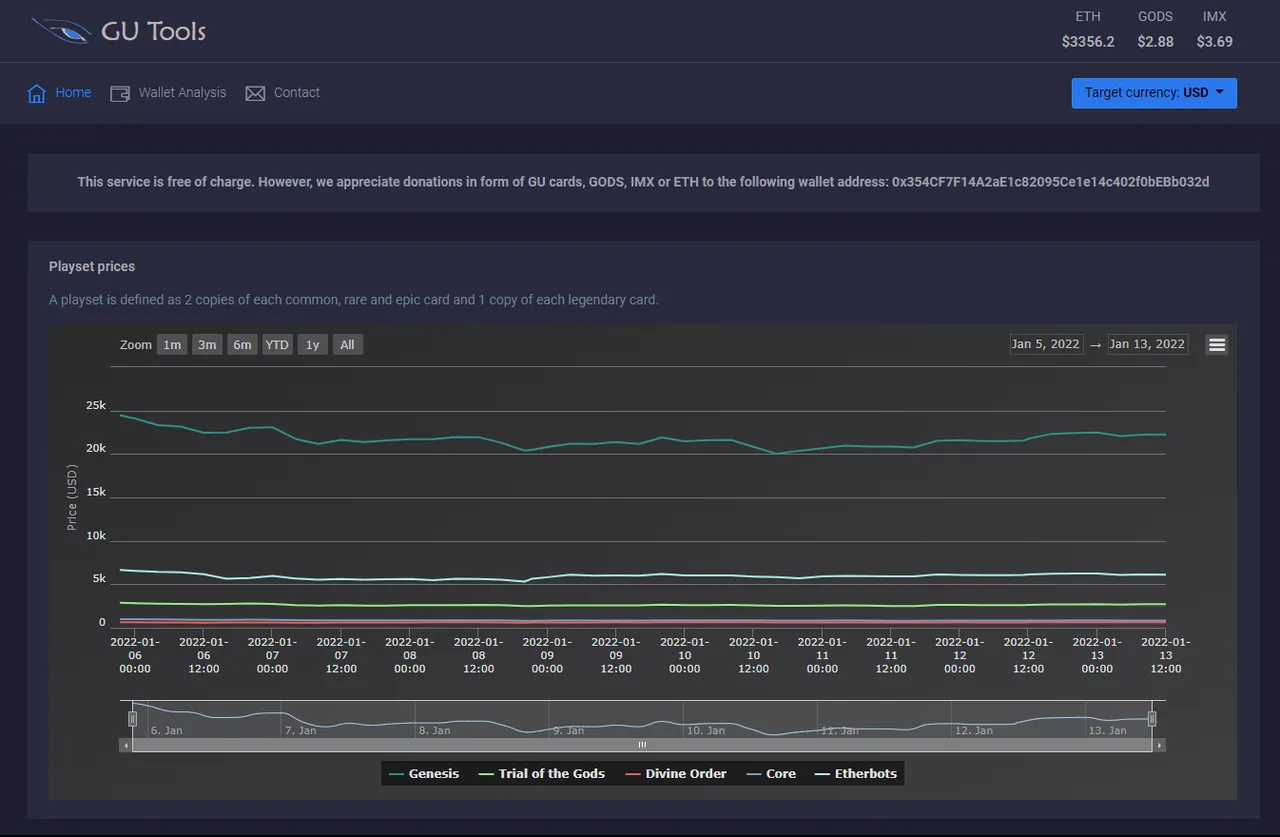Click the Home house icon
The height and width of the screenshot is (837, 1280).
point(37,94)
